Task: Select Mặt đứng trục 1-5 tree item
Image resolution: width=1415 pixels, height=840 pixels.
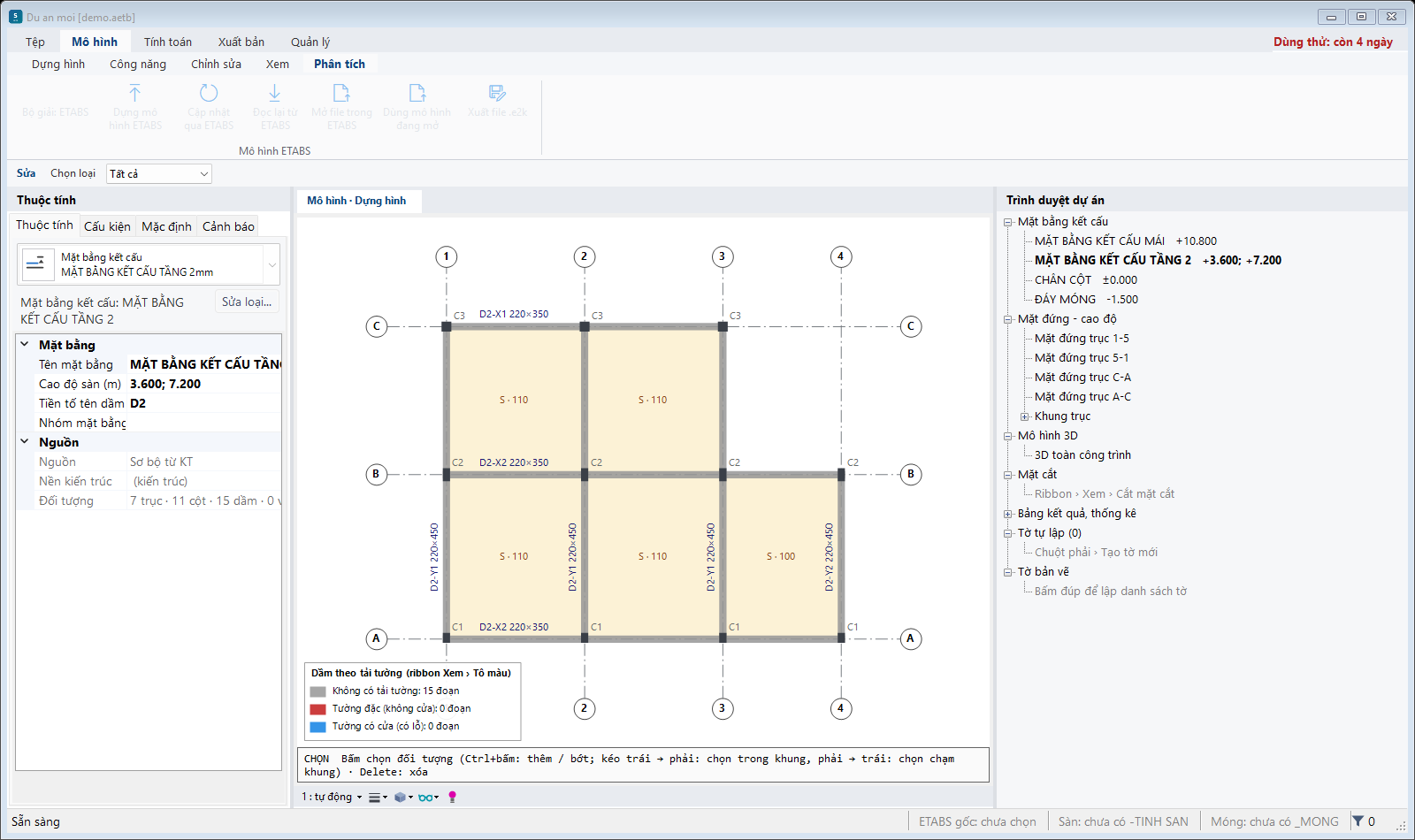Action: (1082, 339)
